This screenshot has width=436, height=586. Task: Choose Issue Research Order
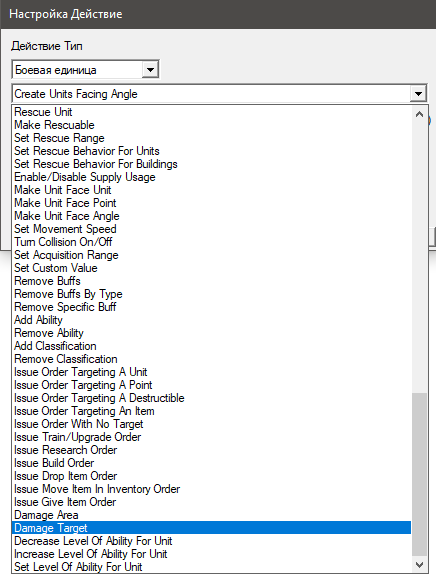(x=211, y=450)
